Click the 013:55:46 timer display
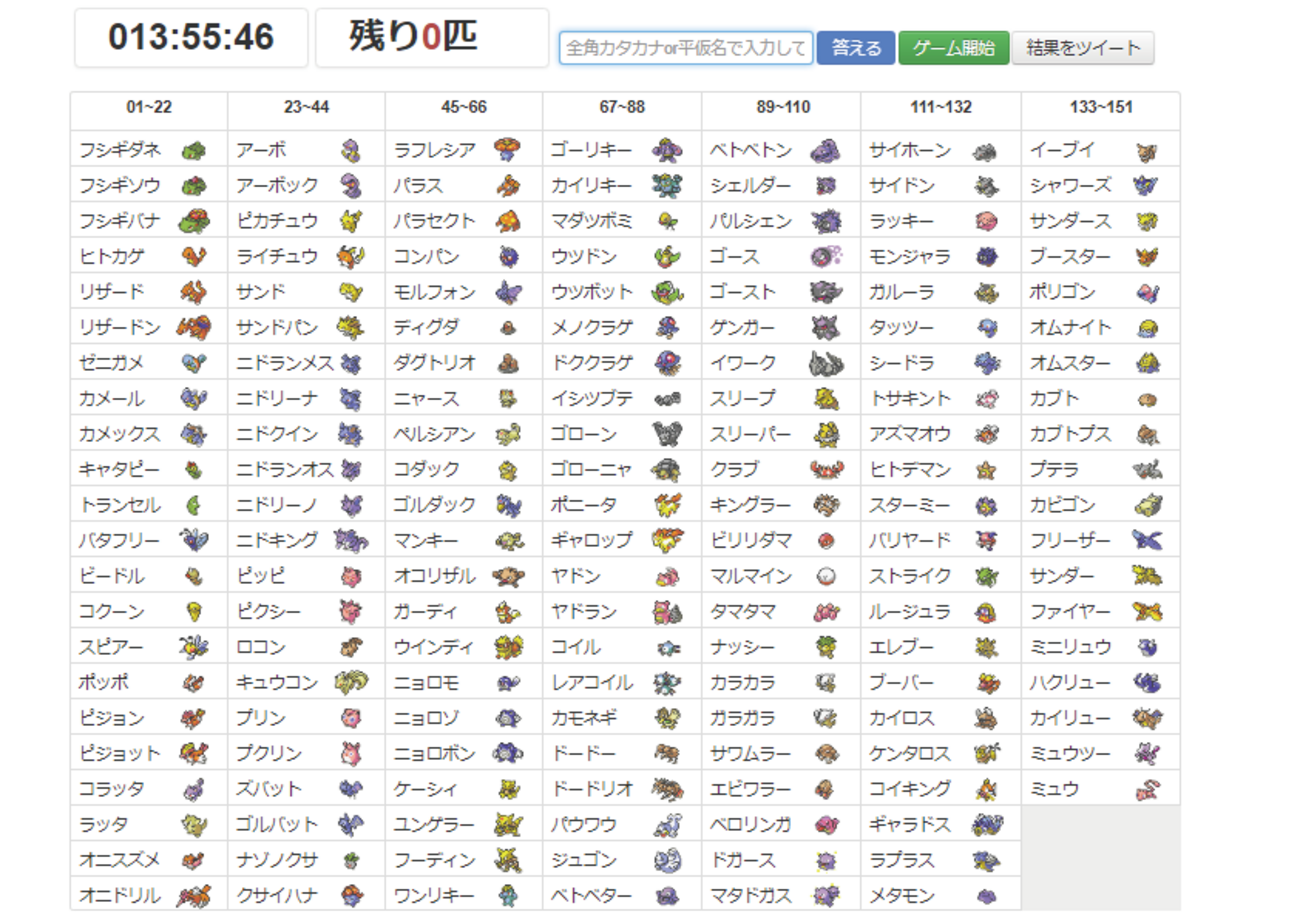Image resolution: width=1300 pixels, height=920 pixels. (191, 37)
